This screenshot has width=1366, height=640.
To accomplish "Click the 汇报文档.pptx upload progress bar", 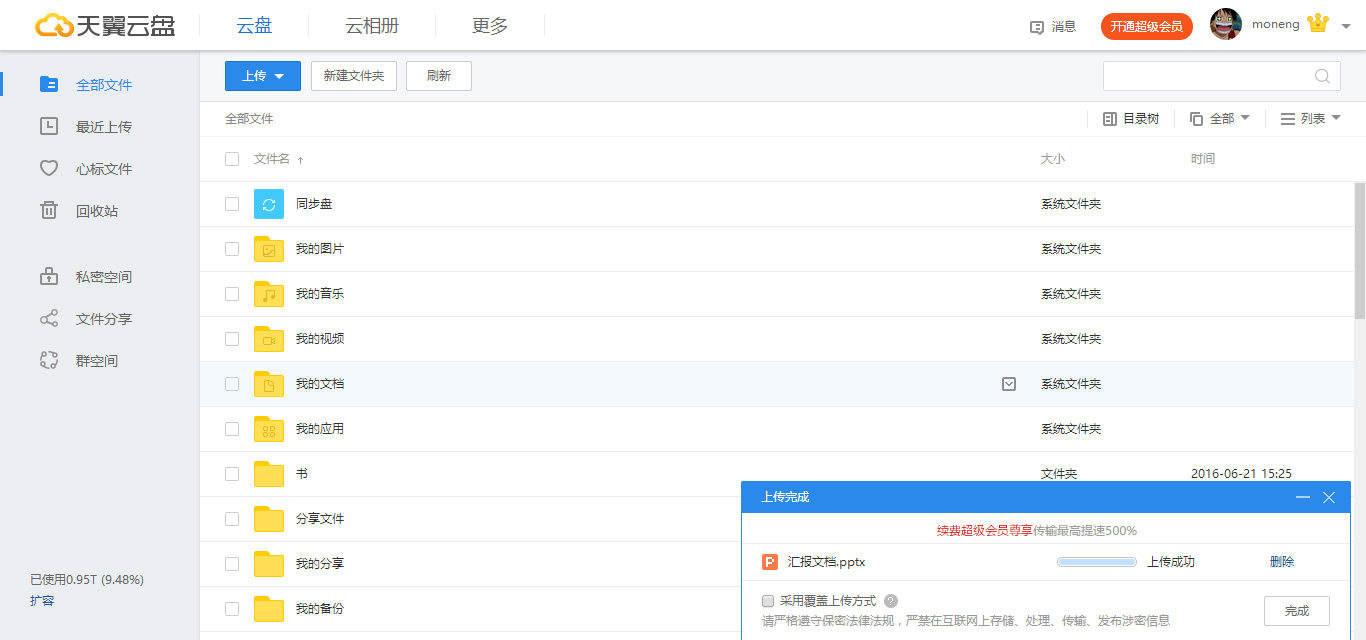I will point(1096,561).
